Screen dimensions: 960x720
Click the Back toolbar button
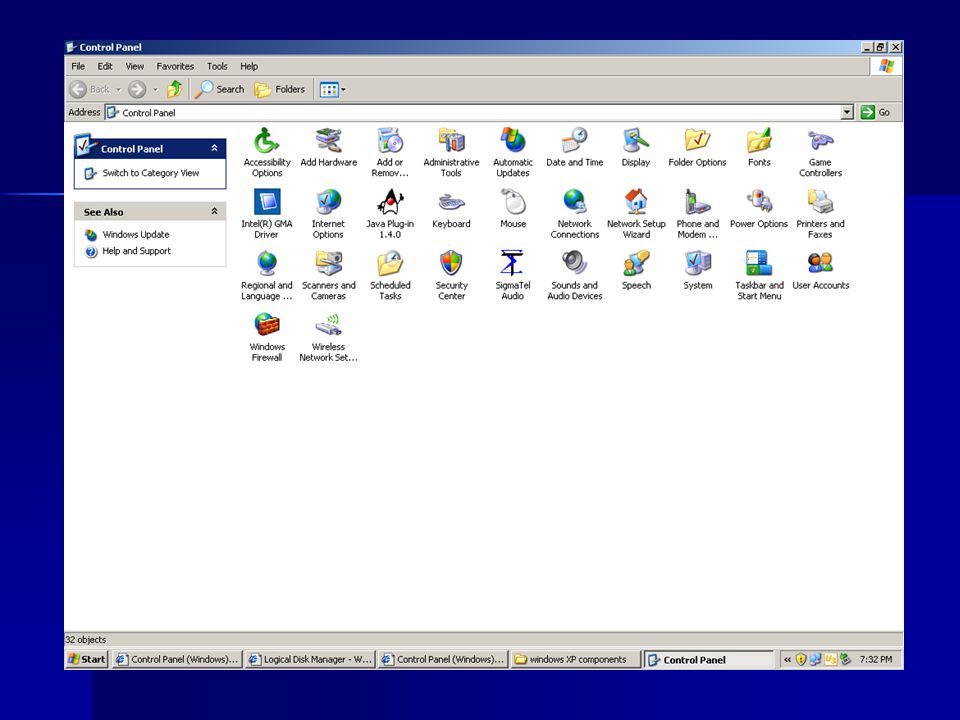(x=89, y=89)
